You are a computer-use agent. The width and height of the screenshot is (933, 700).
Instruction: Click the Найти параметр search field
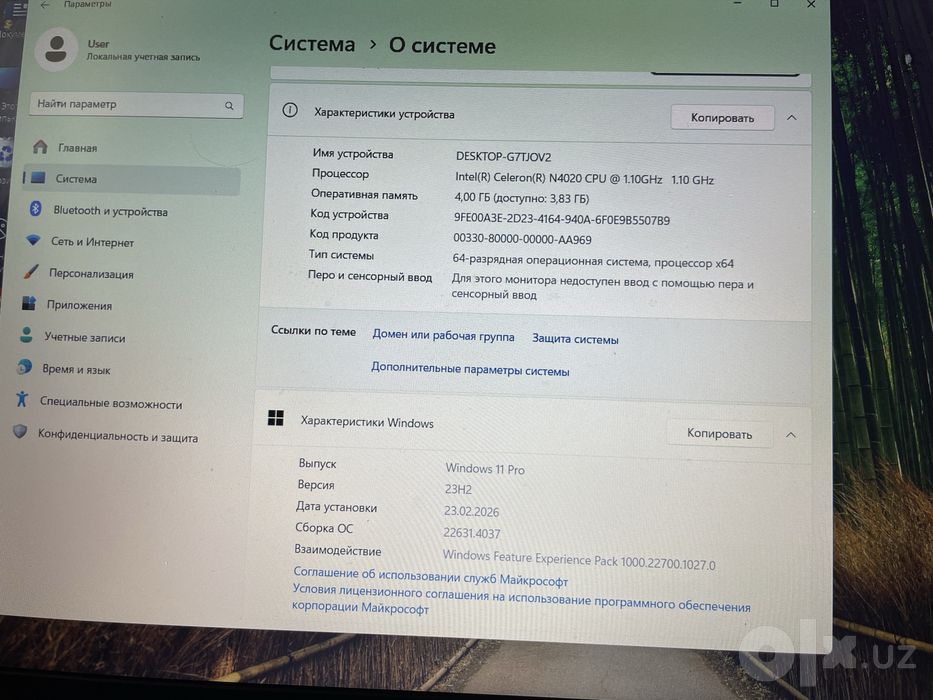point(136,105)
